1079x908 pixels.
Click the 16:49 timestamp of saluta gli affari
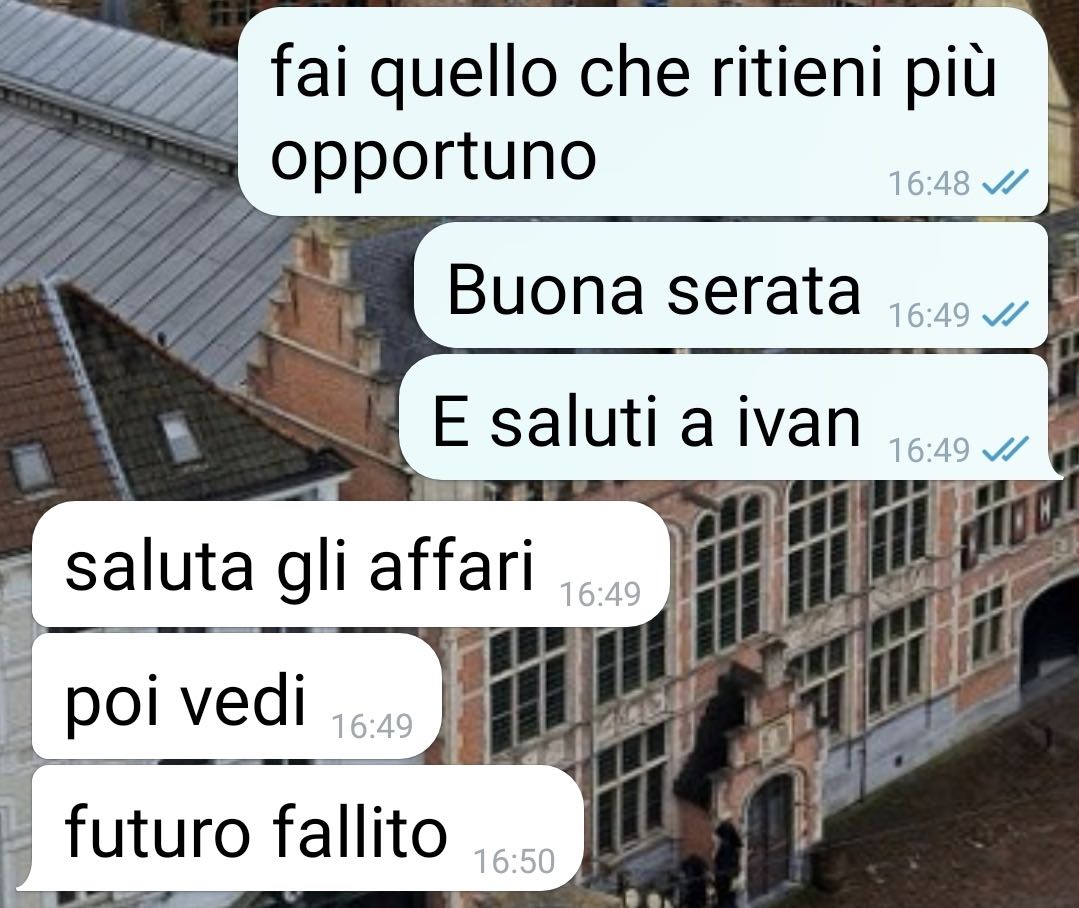600,595
